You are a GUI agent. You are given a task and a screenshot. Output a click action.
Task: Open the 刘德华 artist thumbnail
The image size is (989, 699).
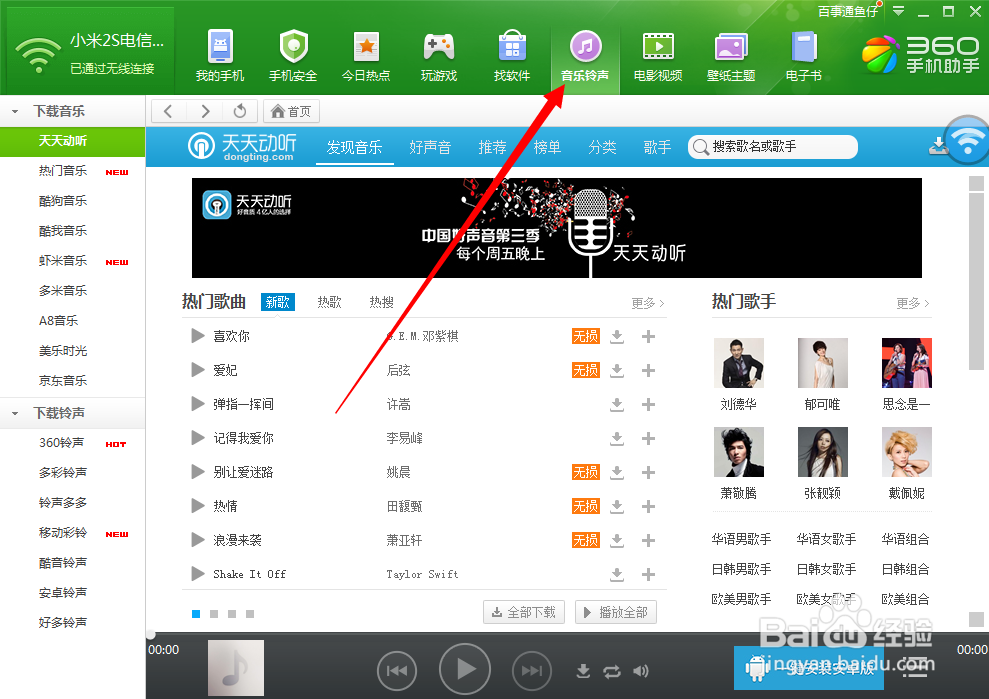click(x=739, y=363)
